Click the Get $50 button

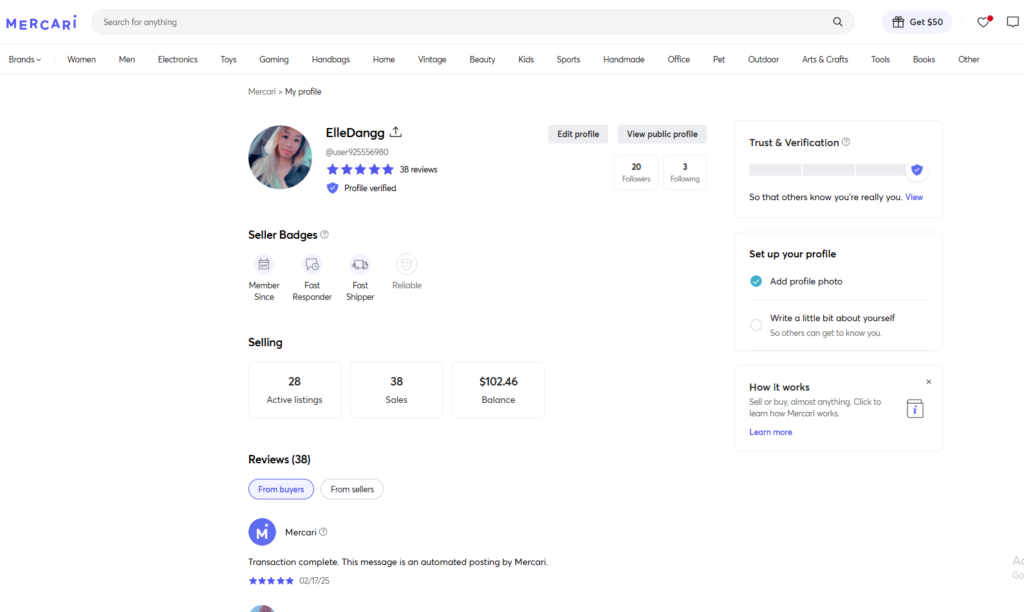[917, 22]
